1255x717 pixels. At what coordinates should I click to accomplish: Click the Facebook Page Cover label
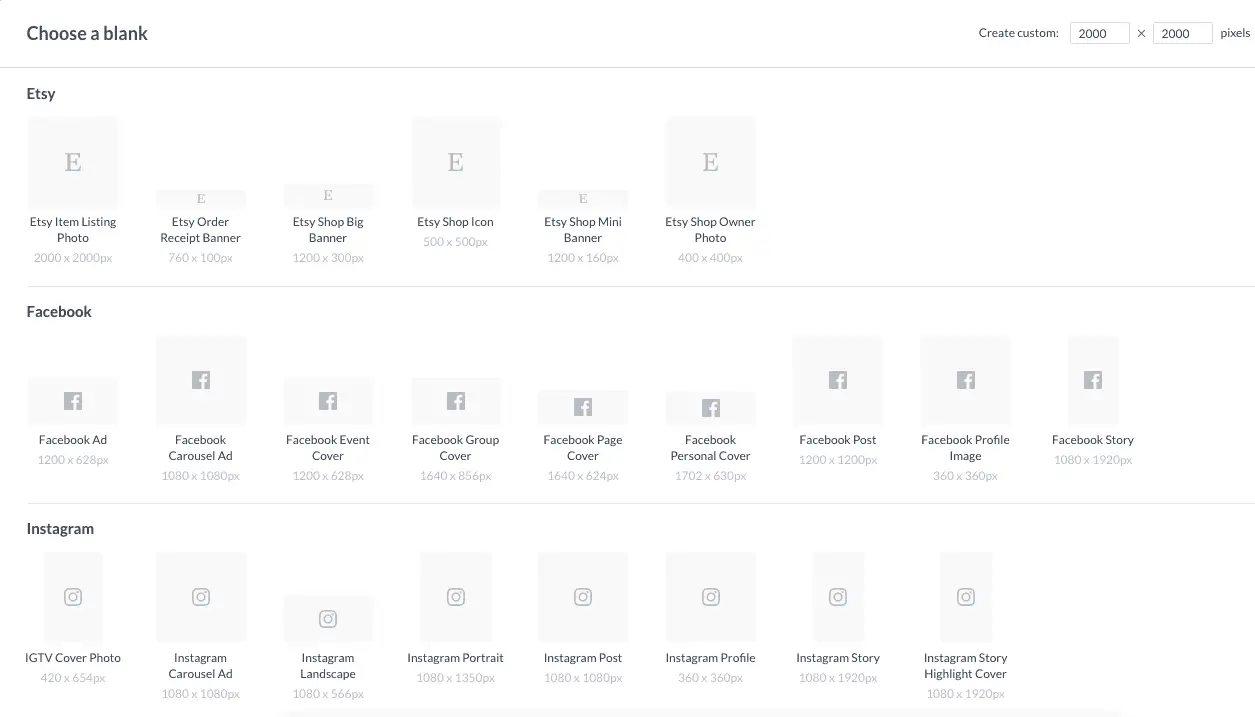coord(583,448)
